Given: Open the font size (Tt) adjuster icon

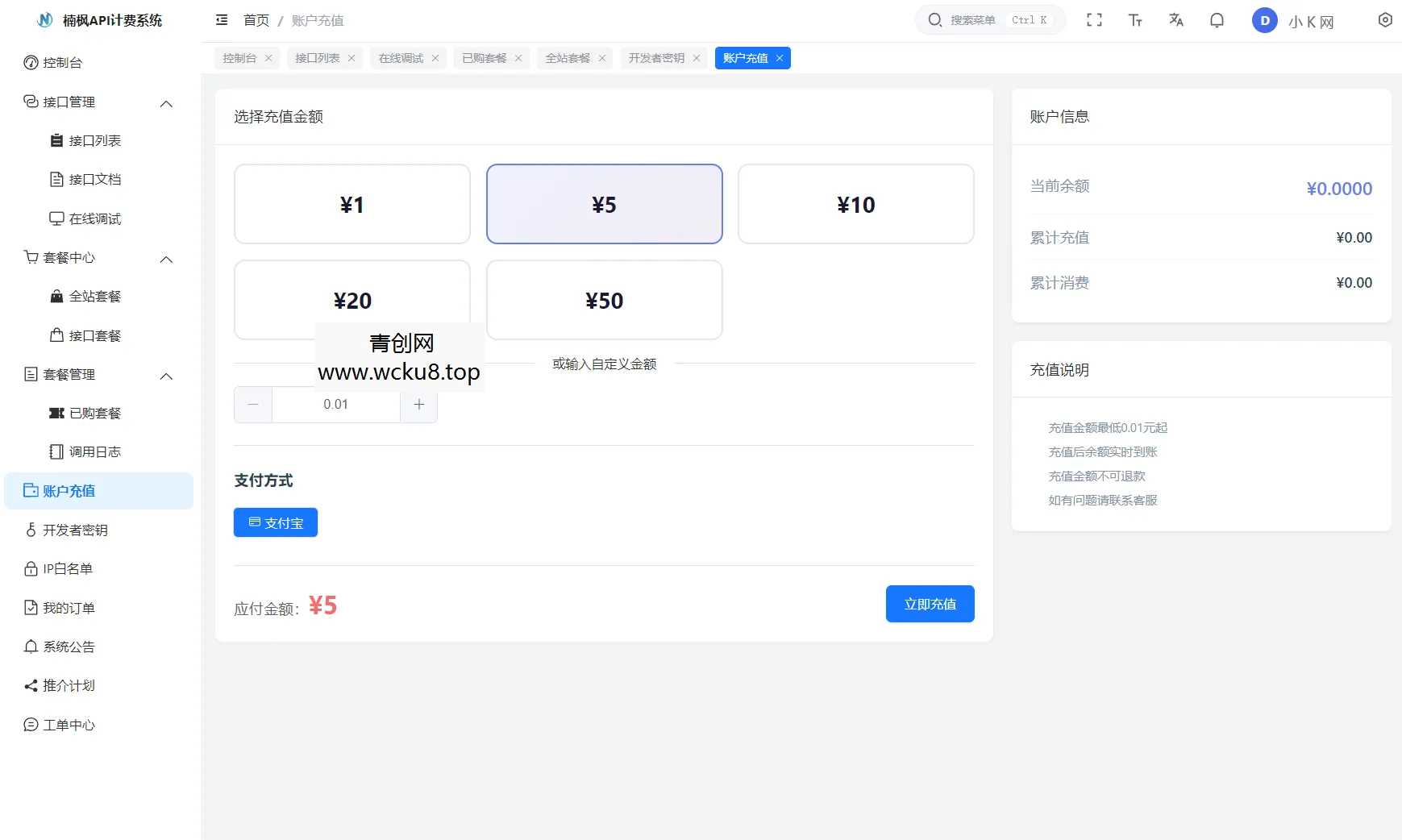Looking at the screenshot, I should (x=1135, y=20).
